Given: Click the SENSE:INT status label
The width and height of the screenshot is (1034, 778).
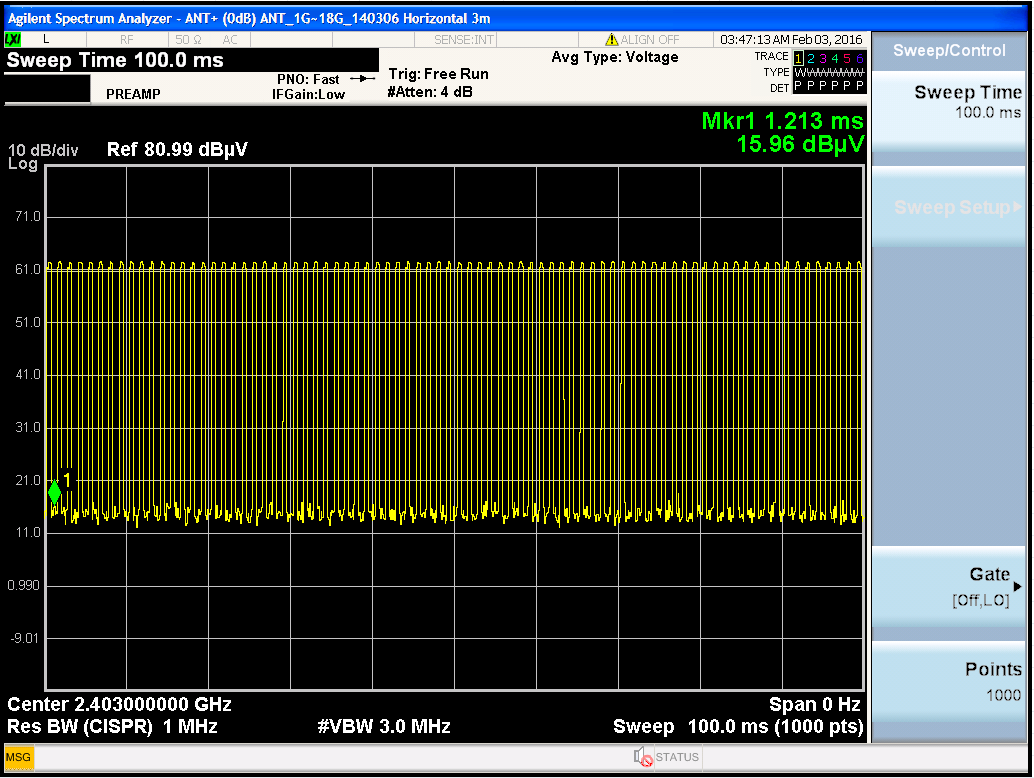Looking at the screenshot, I should 464,40.
